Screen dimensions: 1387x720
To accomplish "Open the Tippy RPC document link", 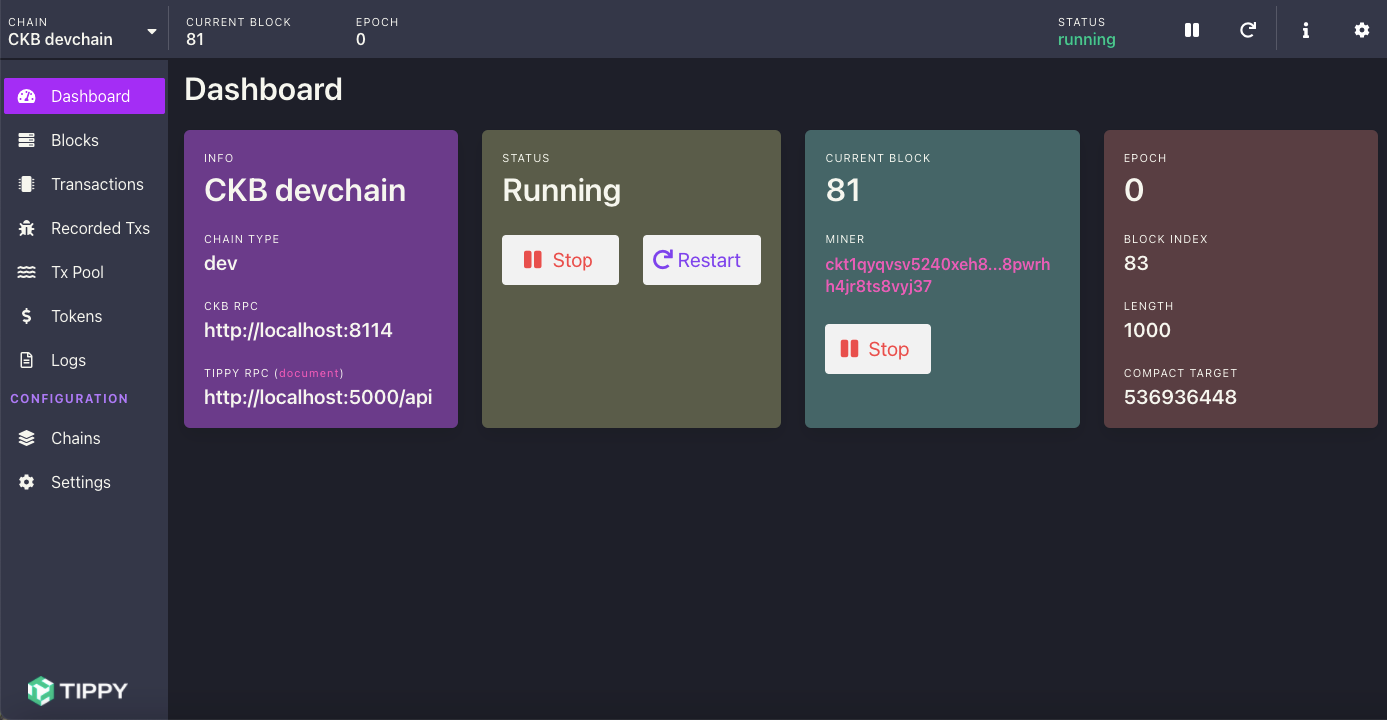I will [x=308, y=373].
